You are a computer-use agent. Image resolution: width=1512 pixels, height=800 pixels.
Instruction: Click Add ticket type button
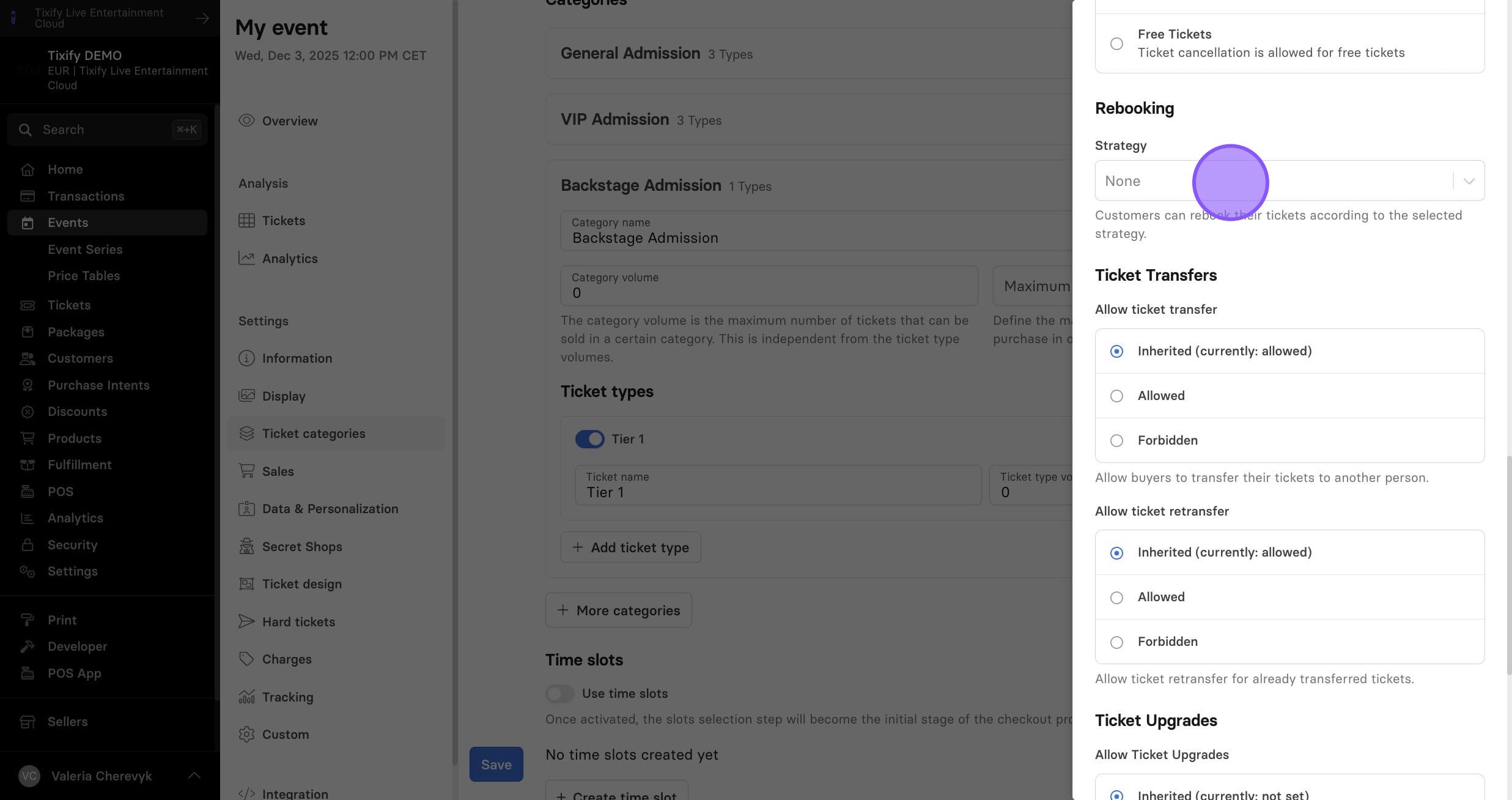(630, 547)
